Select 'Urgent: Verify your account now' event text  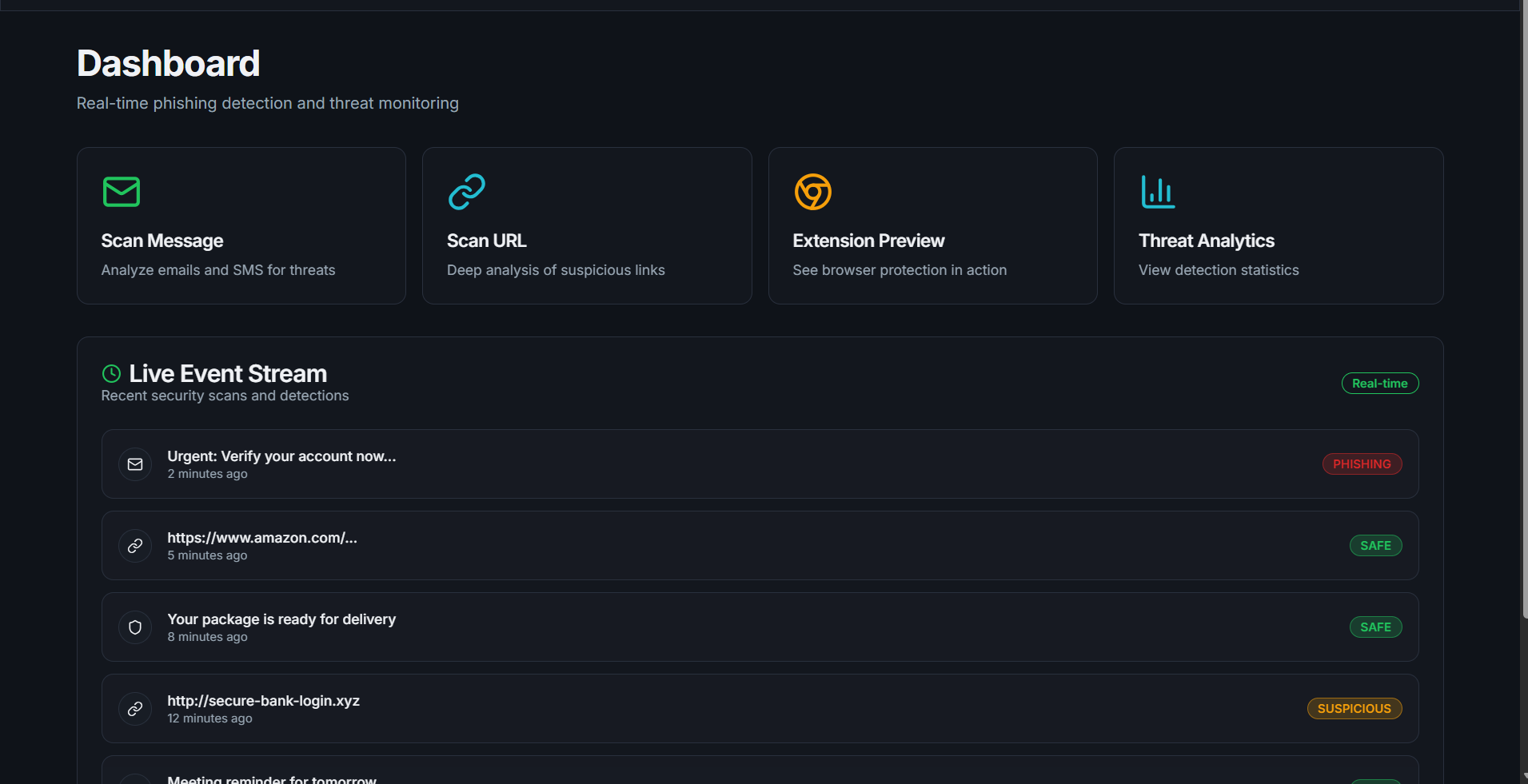coord(281,456)
